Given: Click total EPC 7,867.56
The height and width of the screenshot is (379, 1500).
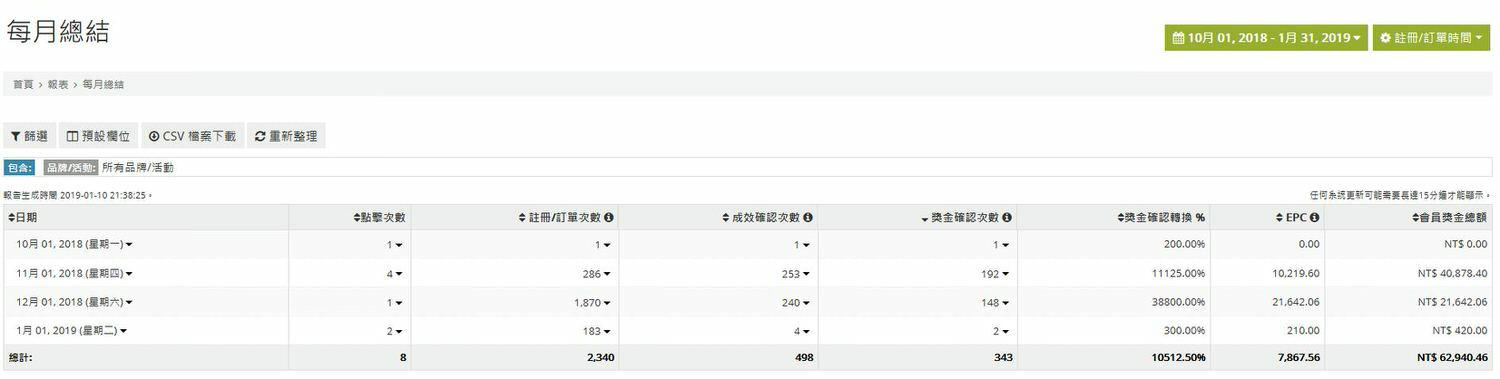Looking at the screenshot, I should 1299,357.
